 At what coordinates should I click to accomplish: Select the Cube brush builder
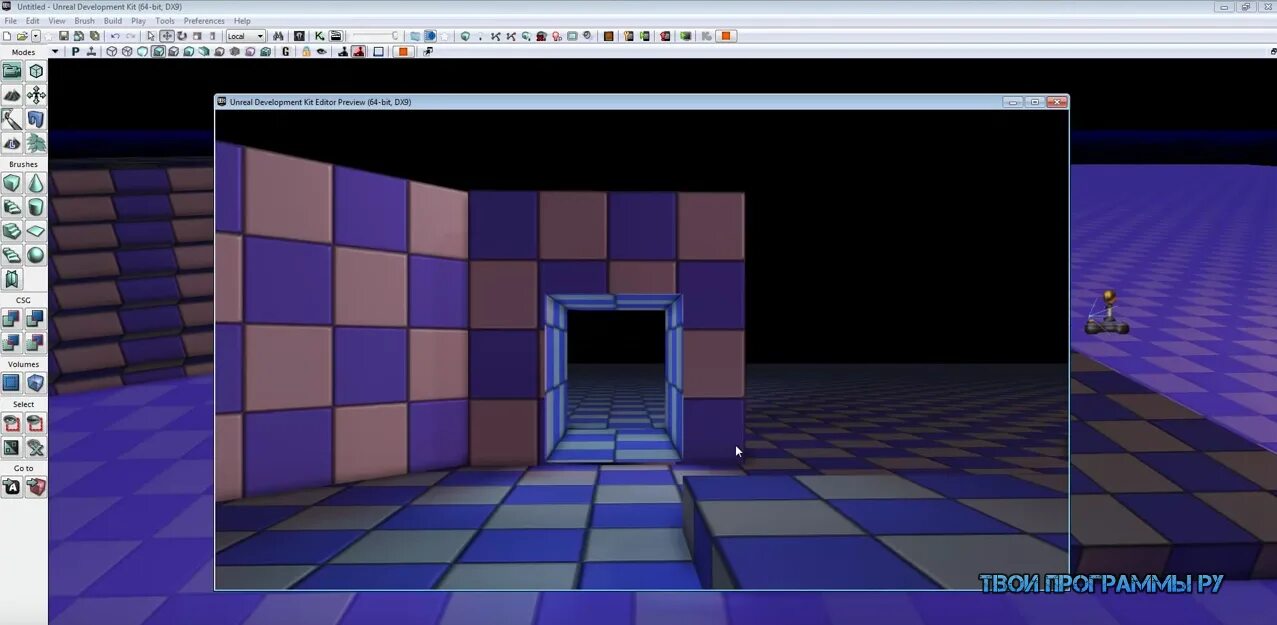click(13, 182)
